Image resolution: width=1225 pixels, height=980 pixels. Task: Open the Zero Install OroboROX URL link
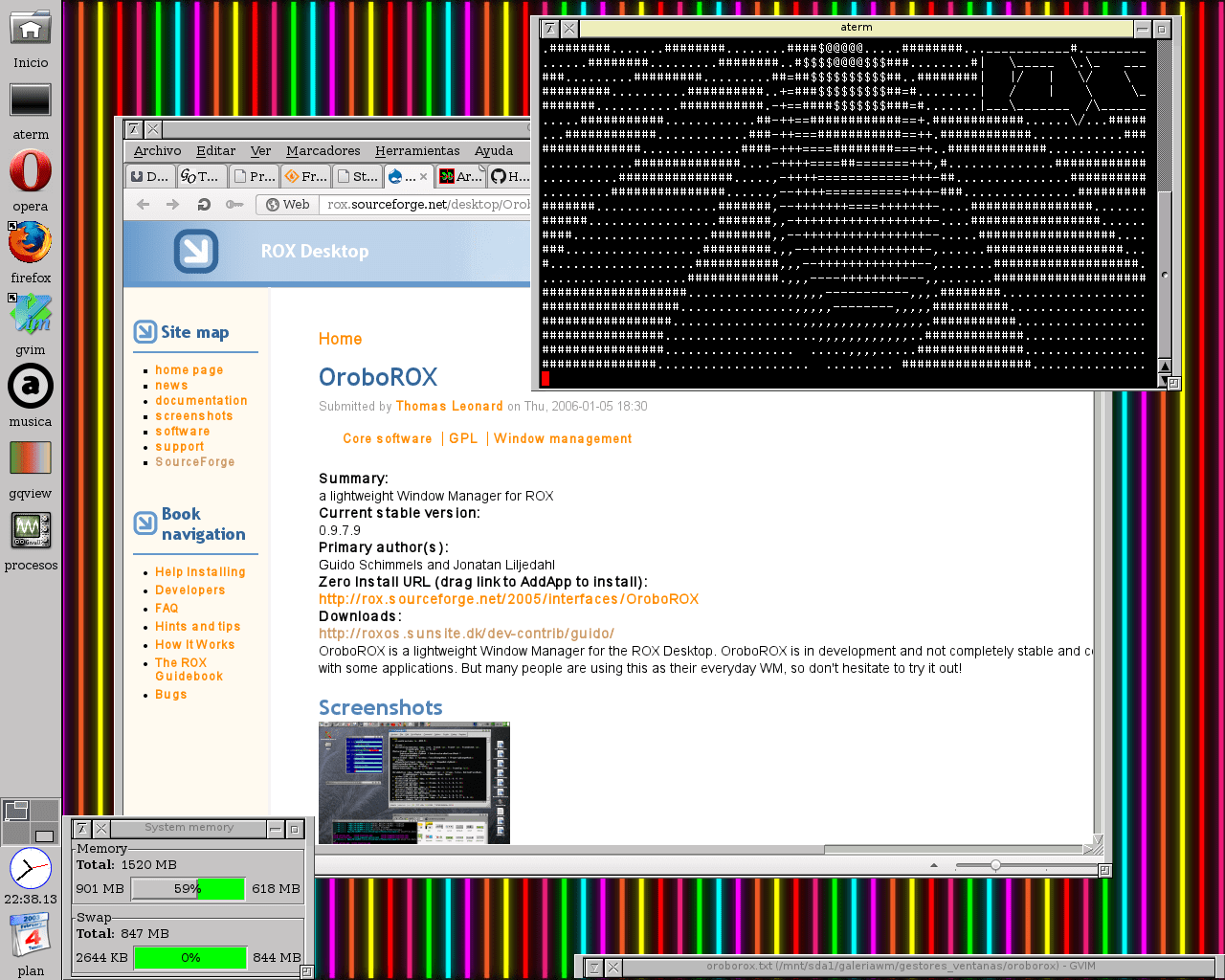(x=509, y=599)
